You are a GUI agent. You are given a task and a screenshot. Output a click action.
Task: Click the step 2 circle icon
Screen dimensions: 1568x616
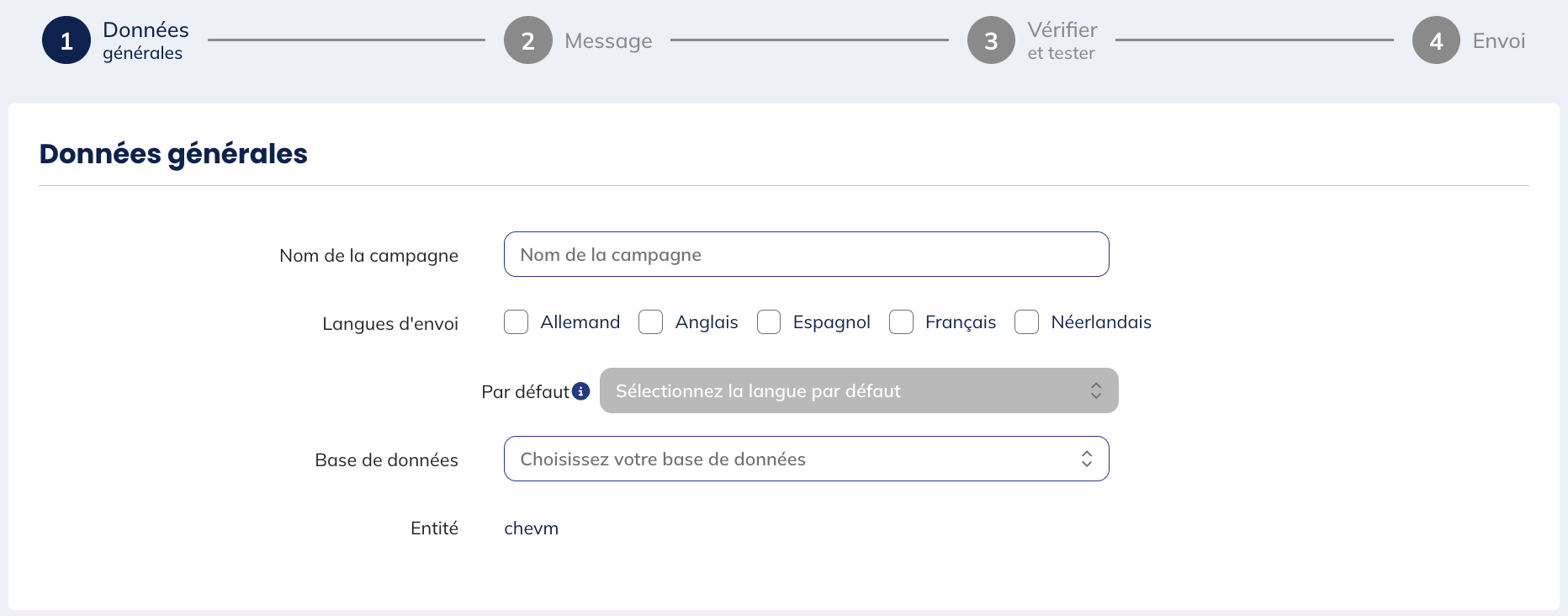tap(528, 40)
